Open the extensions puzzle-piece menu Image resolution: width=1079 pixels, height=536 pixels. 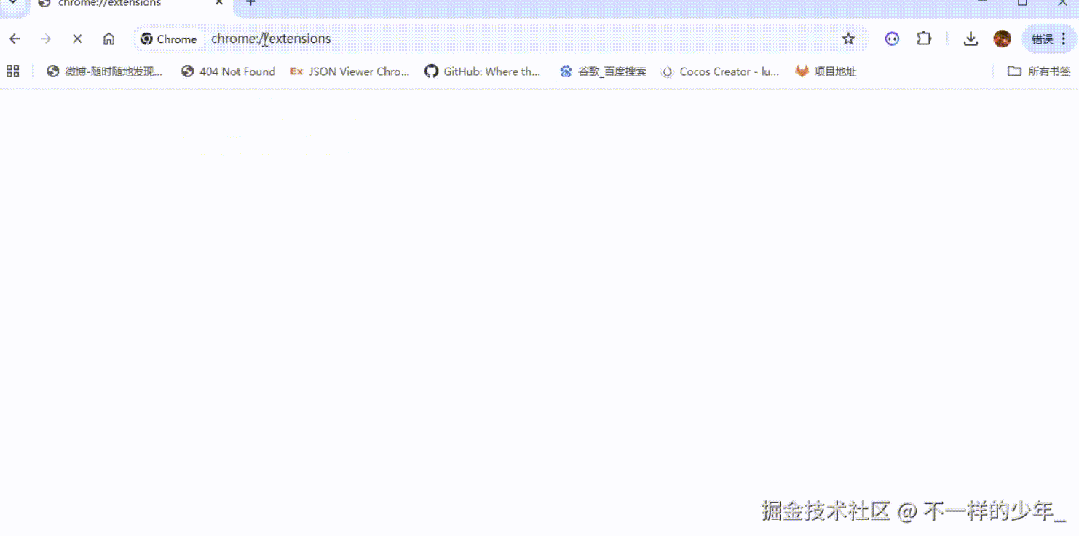click(x=923, y=39)
